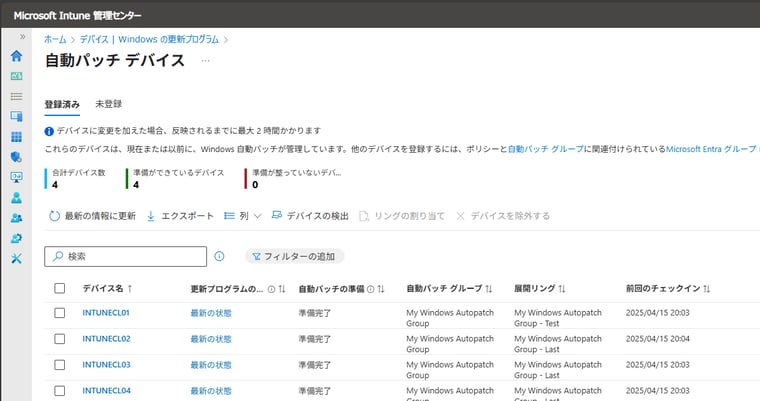This screenshot has width=760, height=401.
Task: Click Microsoft Intune 管理センター title
Action: click(78, 16)
